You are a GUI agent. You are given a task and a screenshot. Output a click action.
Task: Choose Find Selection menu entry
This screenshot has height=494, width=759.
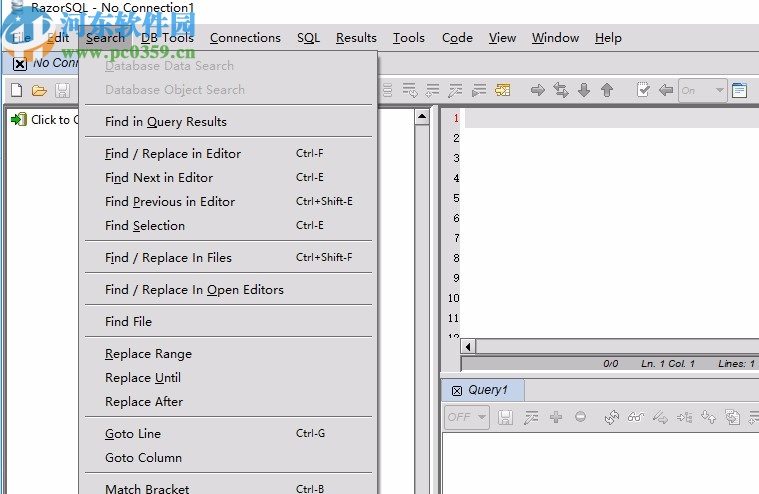(x=228, y=225)
